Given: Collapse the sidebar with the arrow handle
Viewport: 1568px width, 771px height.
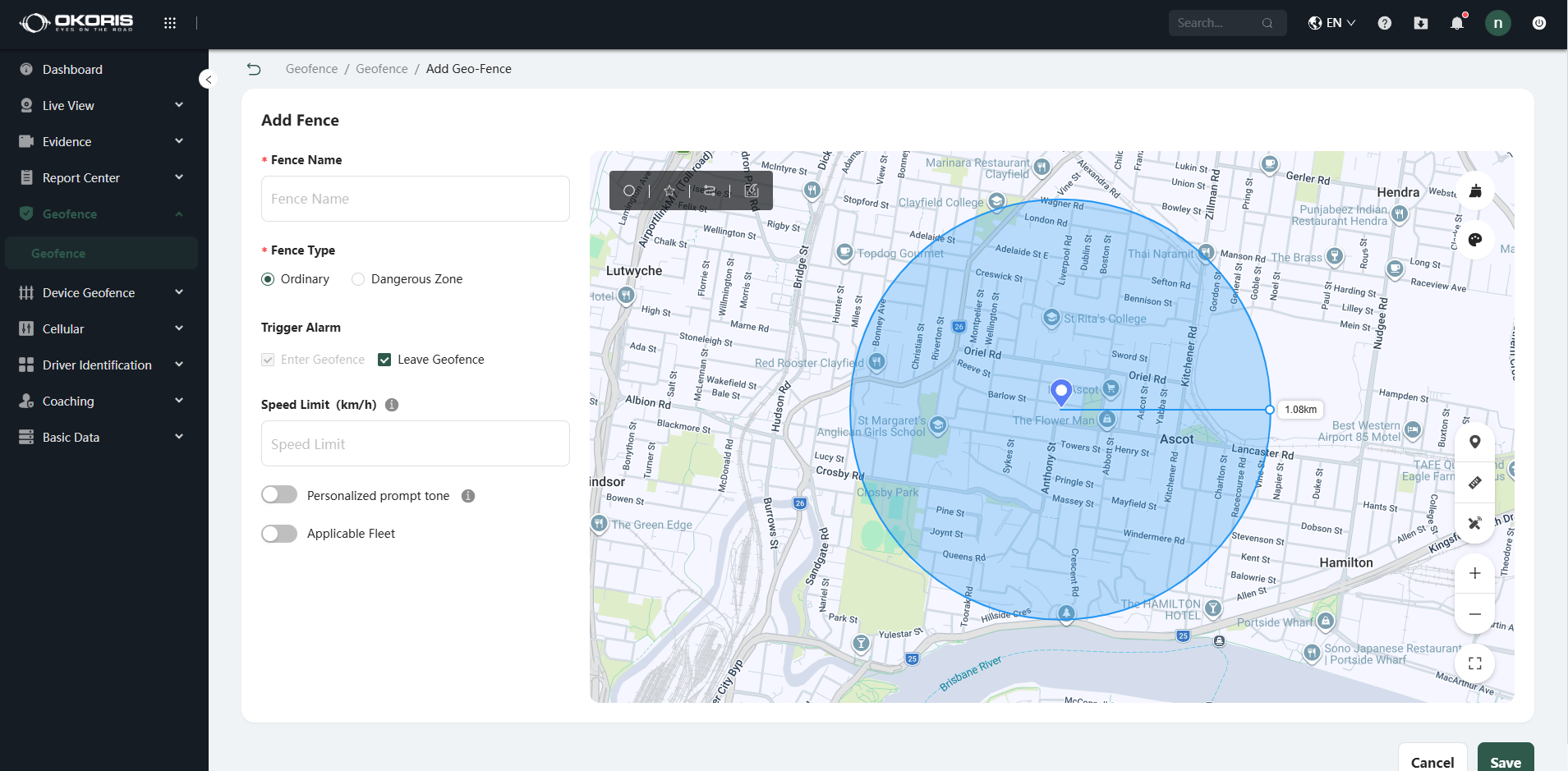Looking at the screenshot, I should 208,79.
